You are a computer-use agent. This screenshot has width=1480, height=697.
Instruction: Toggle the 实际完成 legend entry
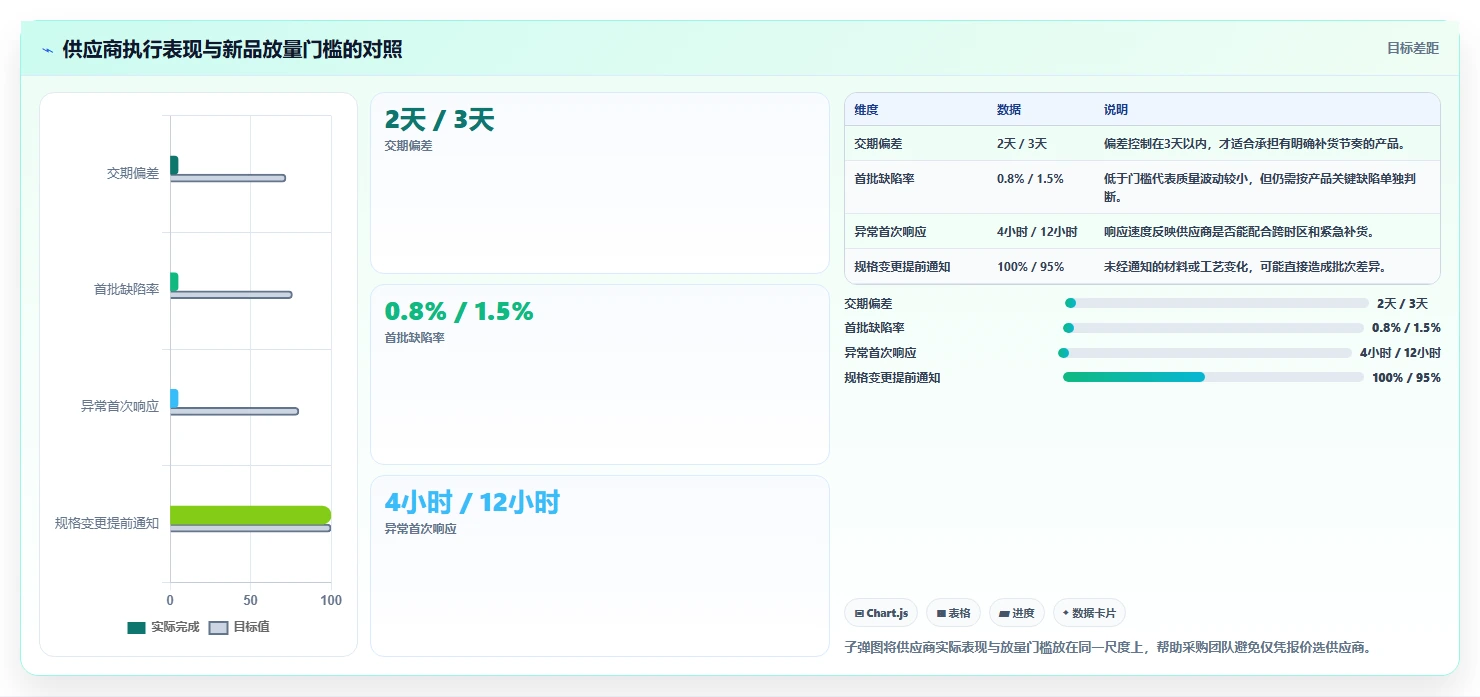pyautogui.click(x=163, y=627)
